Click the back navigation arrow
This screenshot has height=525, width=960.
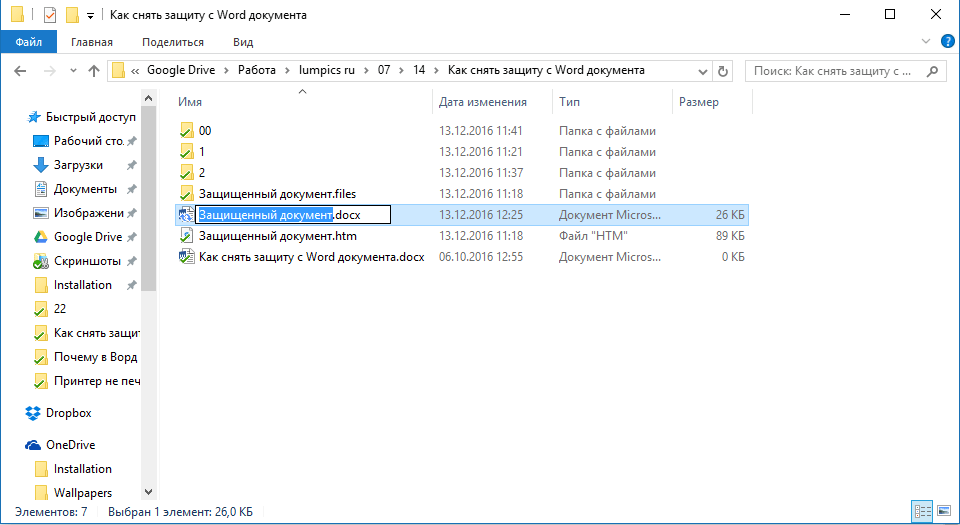[20, 71]
